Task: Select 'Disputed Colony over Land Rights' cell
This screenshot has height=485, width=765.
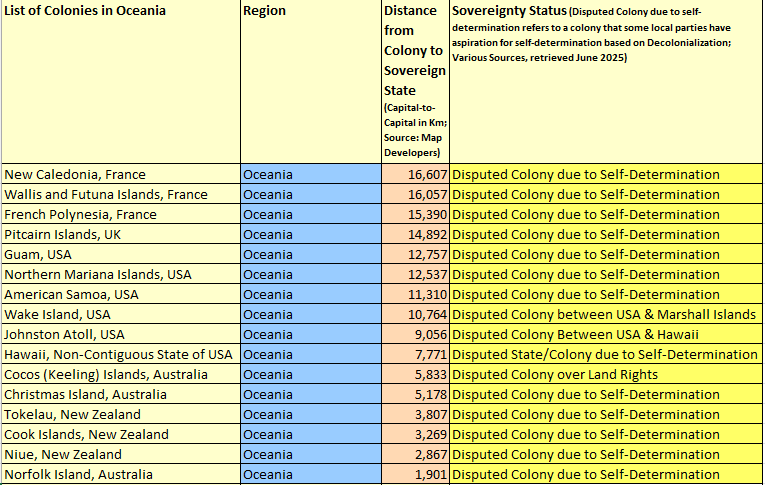Action: tap(606, 374)
